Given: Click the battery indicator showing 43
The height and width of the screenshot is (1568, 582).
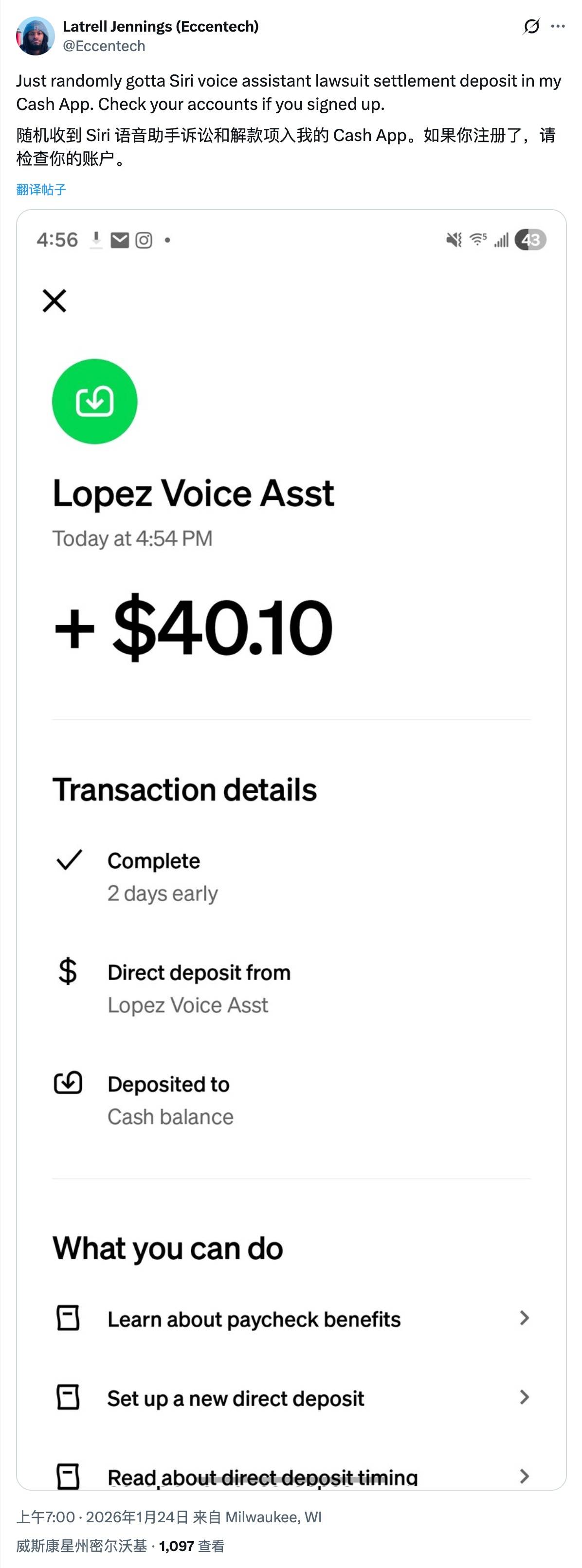Looking at the screenshot, I should point(530,240).
